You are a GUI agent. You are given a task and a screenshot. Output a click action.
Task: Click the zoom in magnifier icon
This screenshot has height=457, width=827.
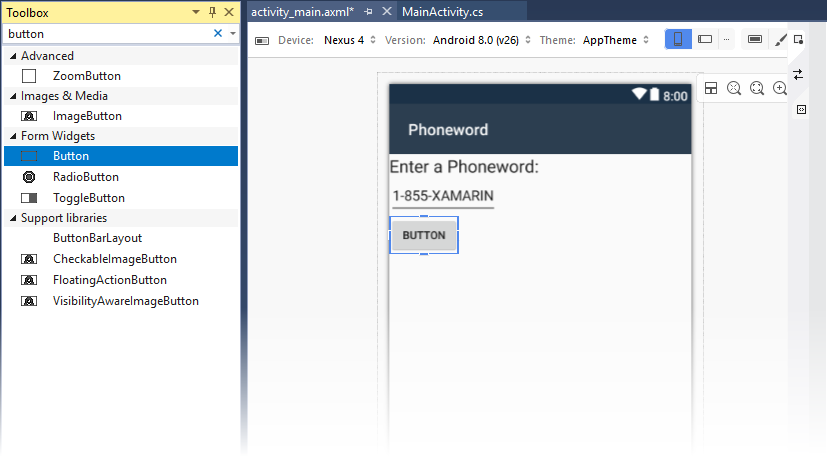[x=780, y=88]
